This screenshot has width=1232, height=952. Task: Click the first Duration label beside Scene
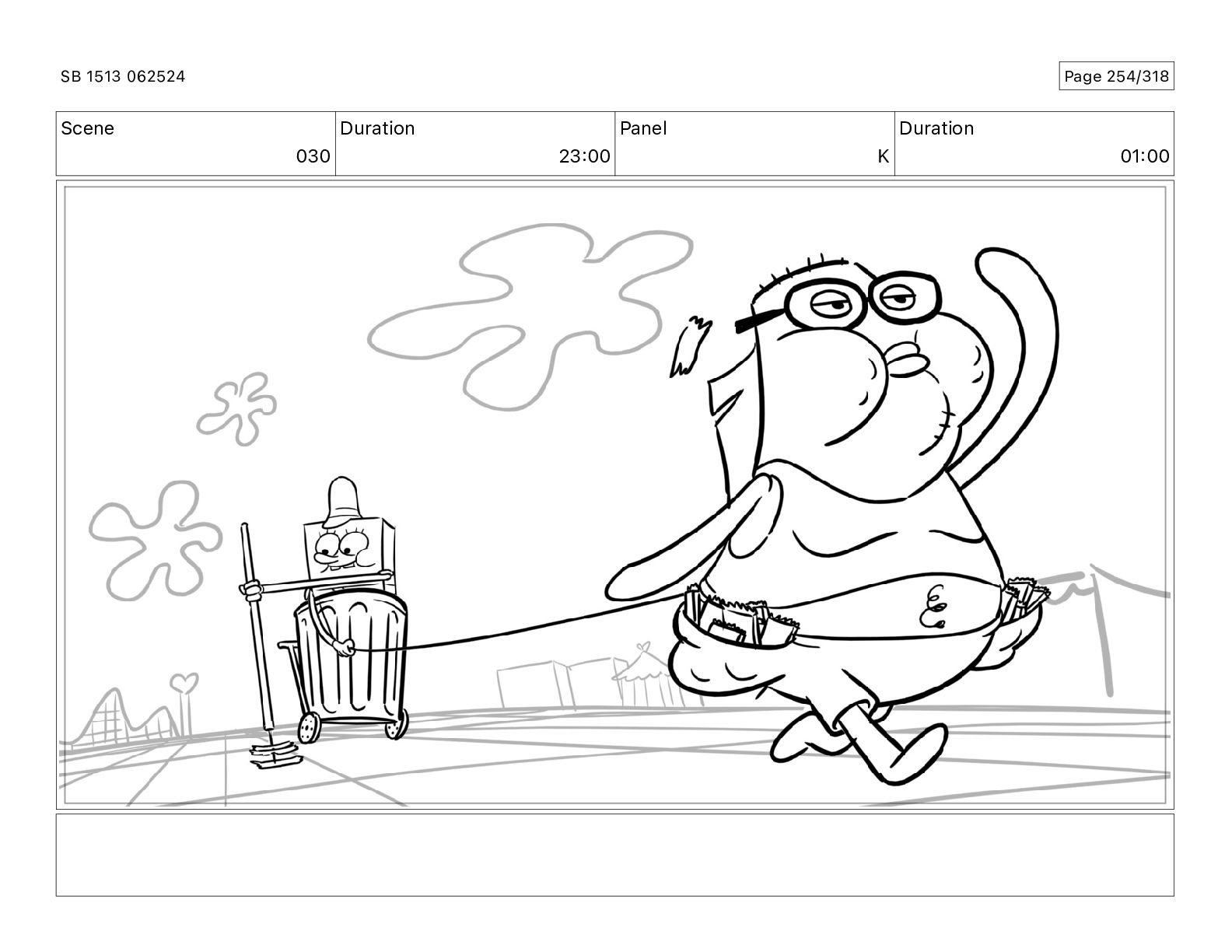(x=377, y=128)
